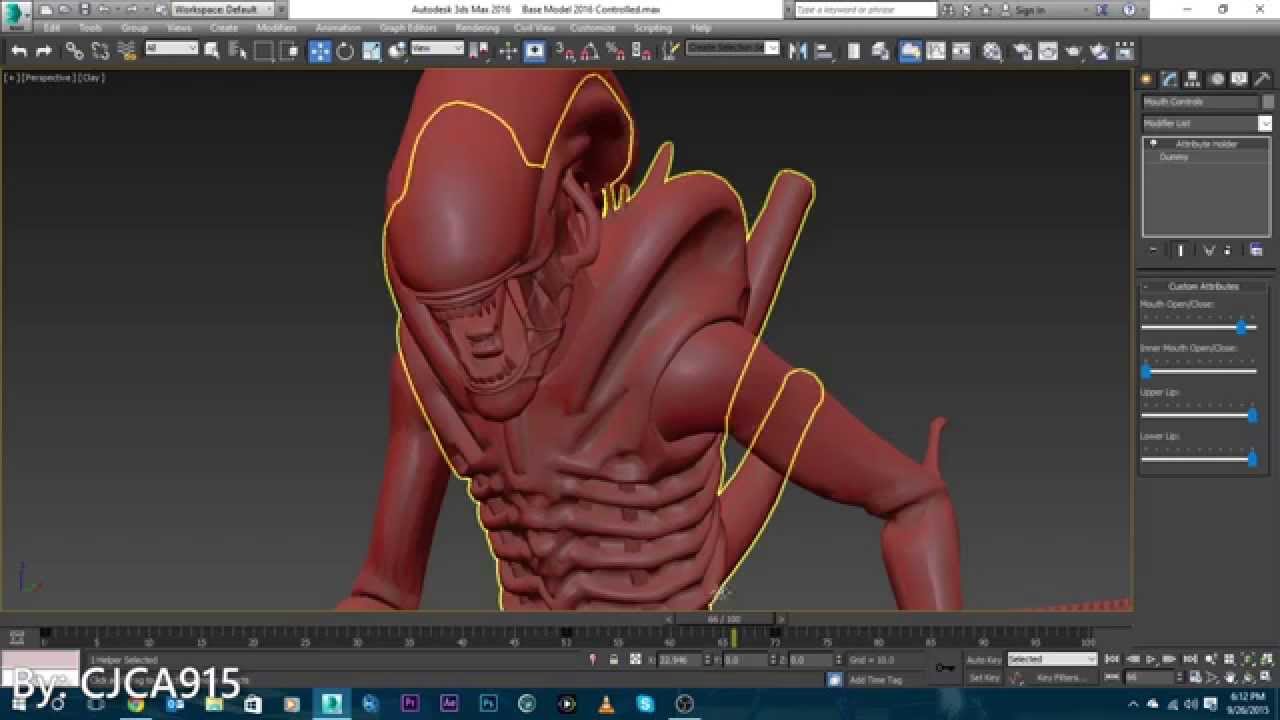Open the Graph Editors menu
Screen dimensions: 1280x720
408,28
